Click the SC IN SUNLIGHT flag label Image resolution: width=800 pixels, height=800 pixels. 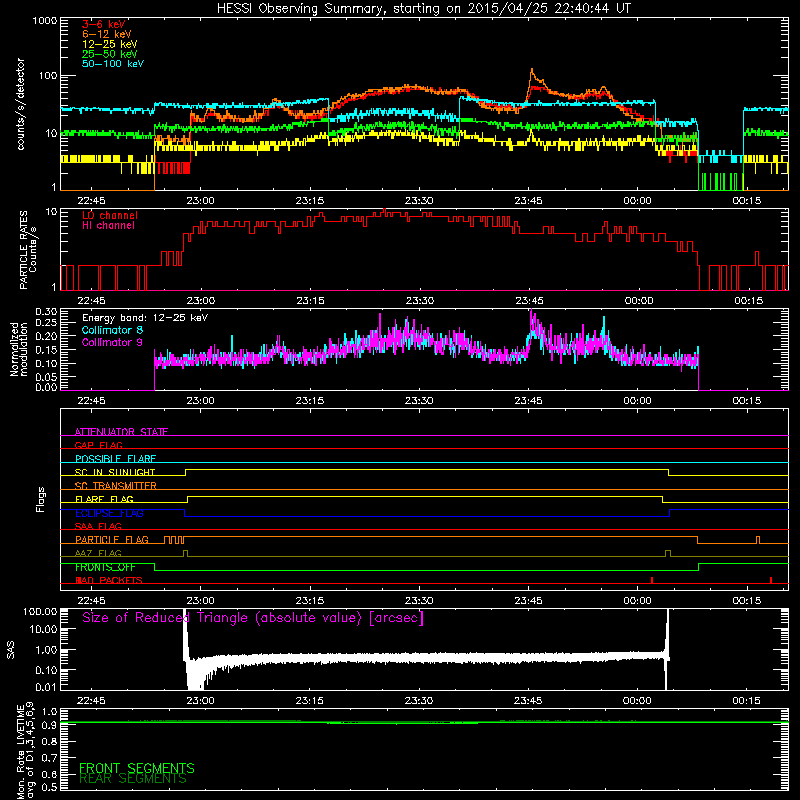point(115,472)
